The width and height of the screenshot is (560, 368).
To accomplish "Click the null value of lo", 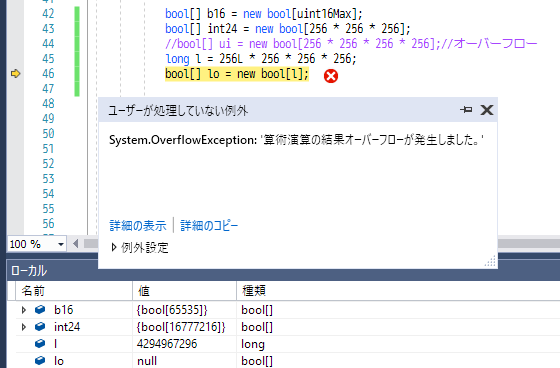I will pyautogui.click(x=147, y=361).
